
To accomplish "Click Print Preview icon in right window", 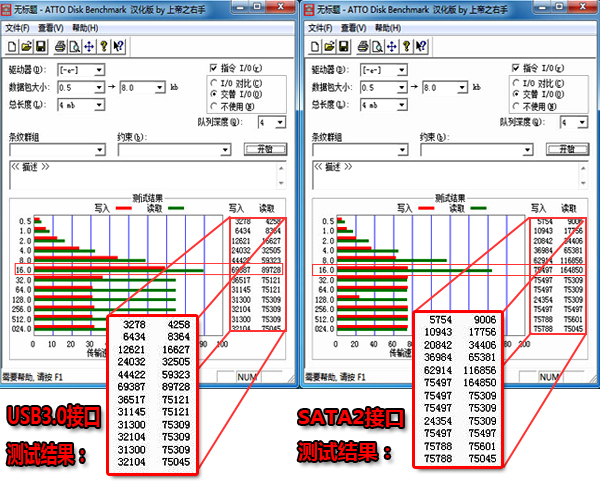I will pyautogui.click(x=377, y=47).
